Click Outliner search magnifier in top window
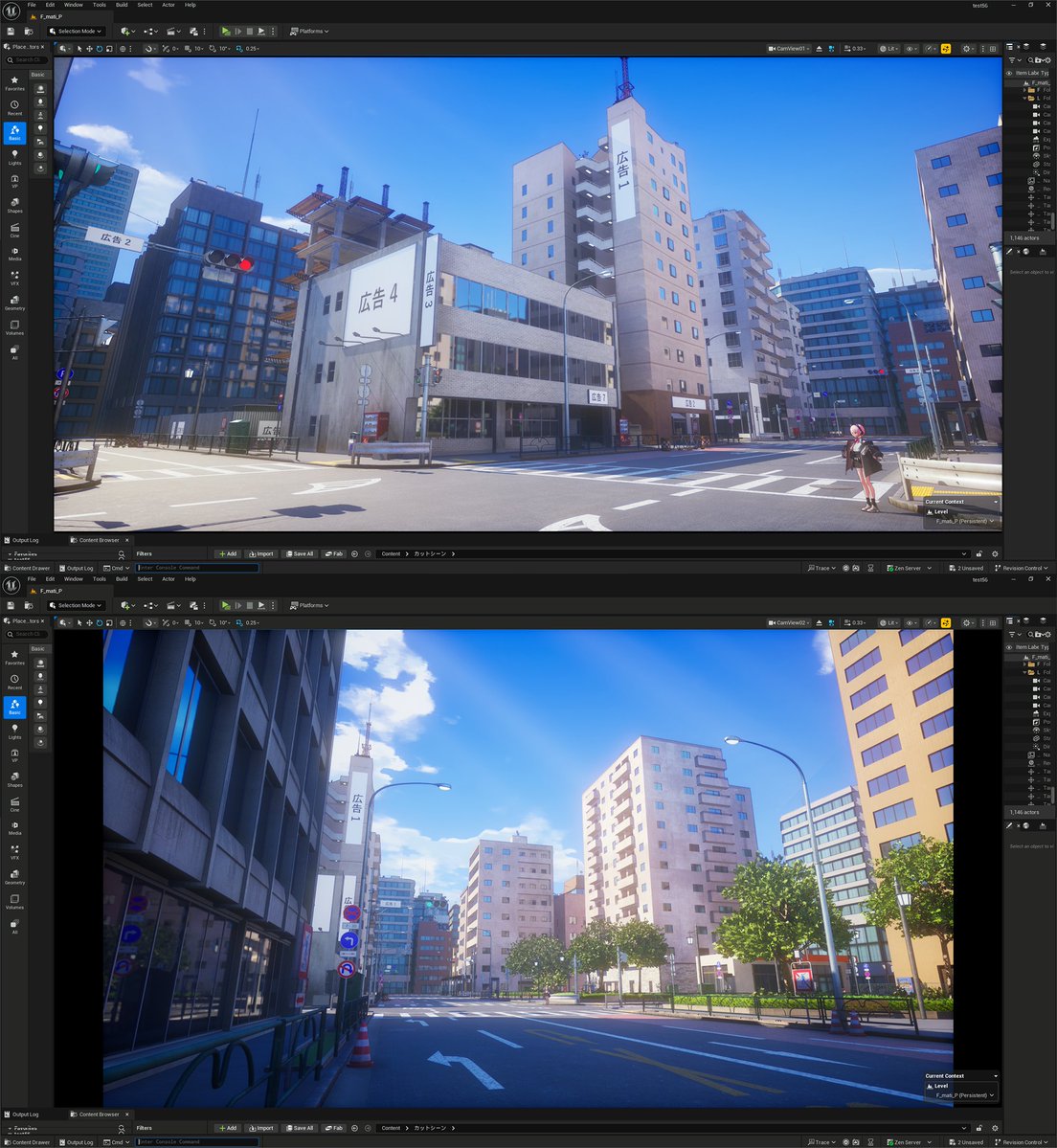The height and width of the screenshot is (1148, 1057). coord(1030,60)
